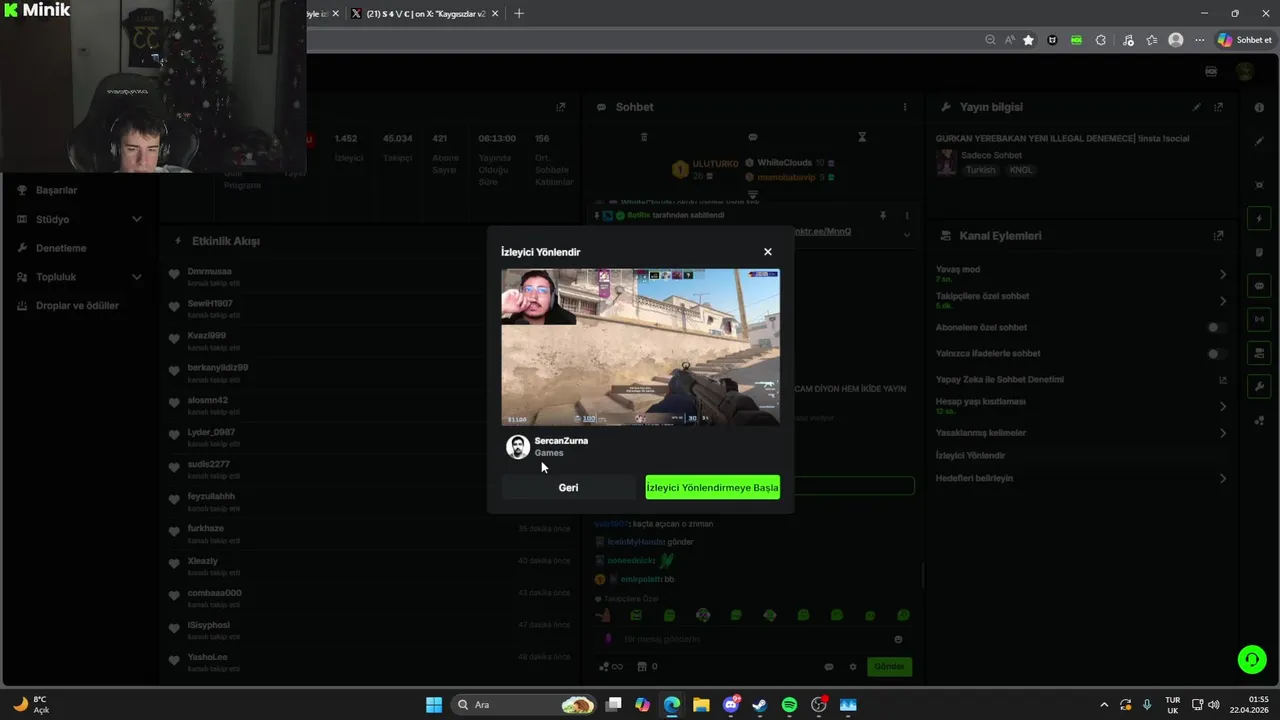This screenshot has height=720, width=1280.
Task: Open File Explorer from the taskbar
Action: coord(701,705)
